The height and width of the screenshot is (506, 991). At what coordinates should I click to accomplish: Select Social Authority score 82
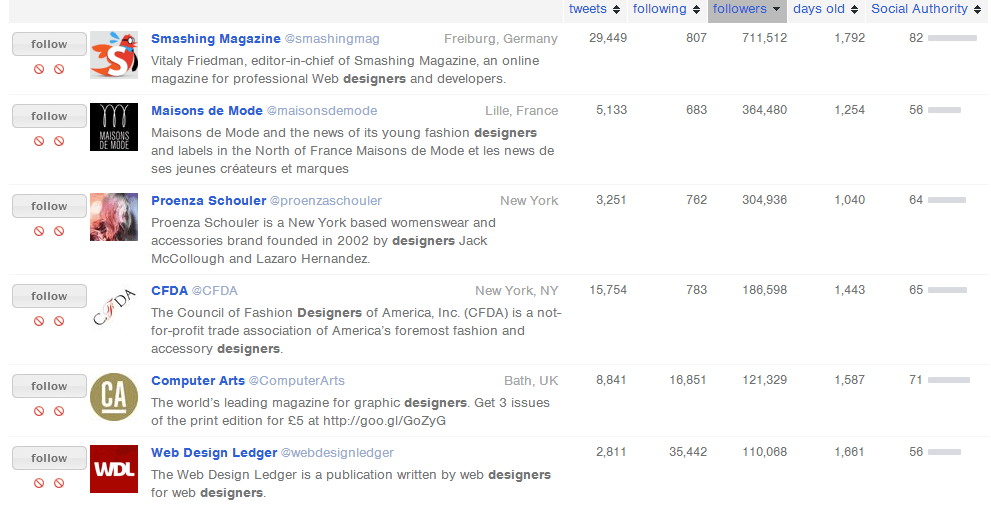click(916, 38)
